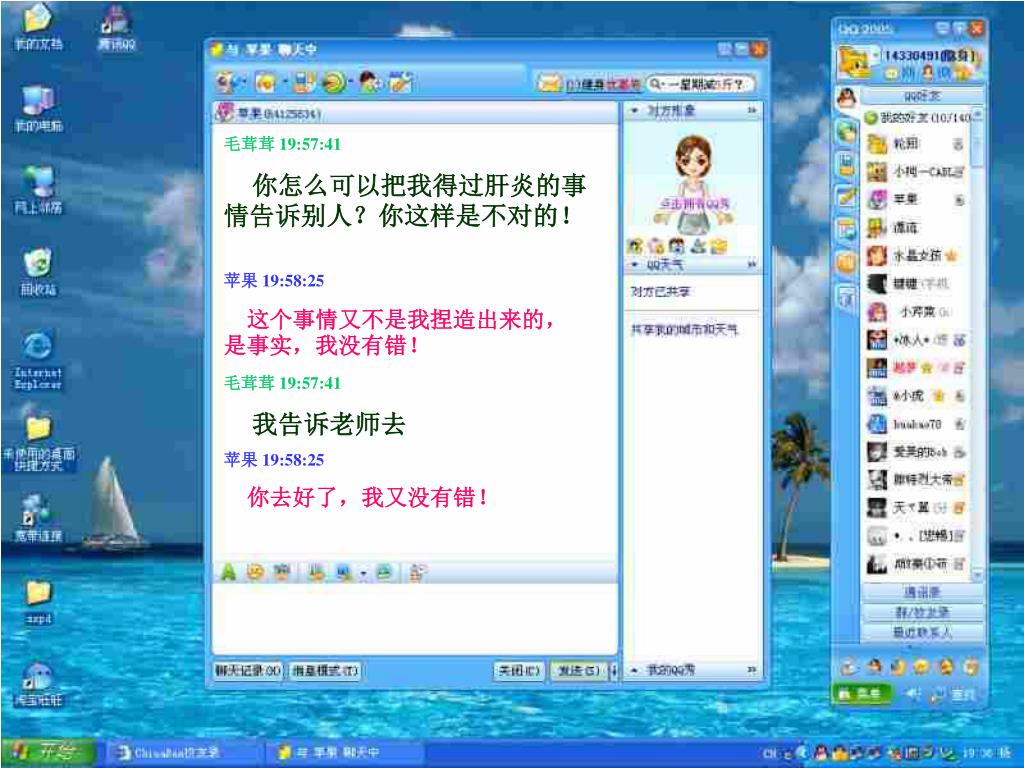Click the double-arrow on QQ天气 panel
The width and height of the screenshot is (1024, 768).
click(x=752, y=264)
